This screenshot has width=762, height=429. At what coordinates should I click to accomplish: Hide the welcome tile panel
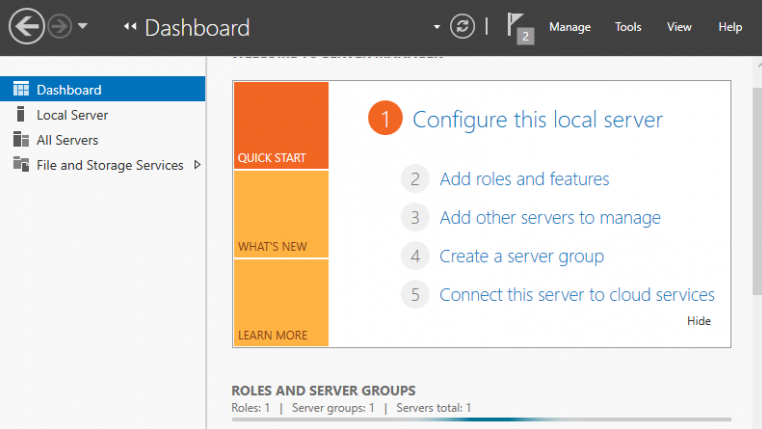pyautogui.click(x=698, y=321)
